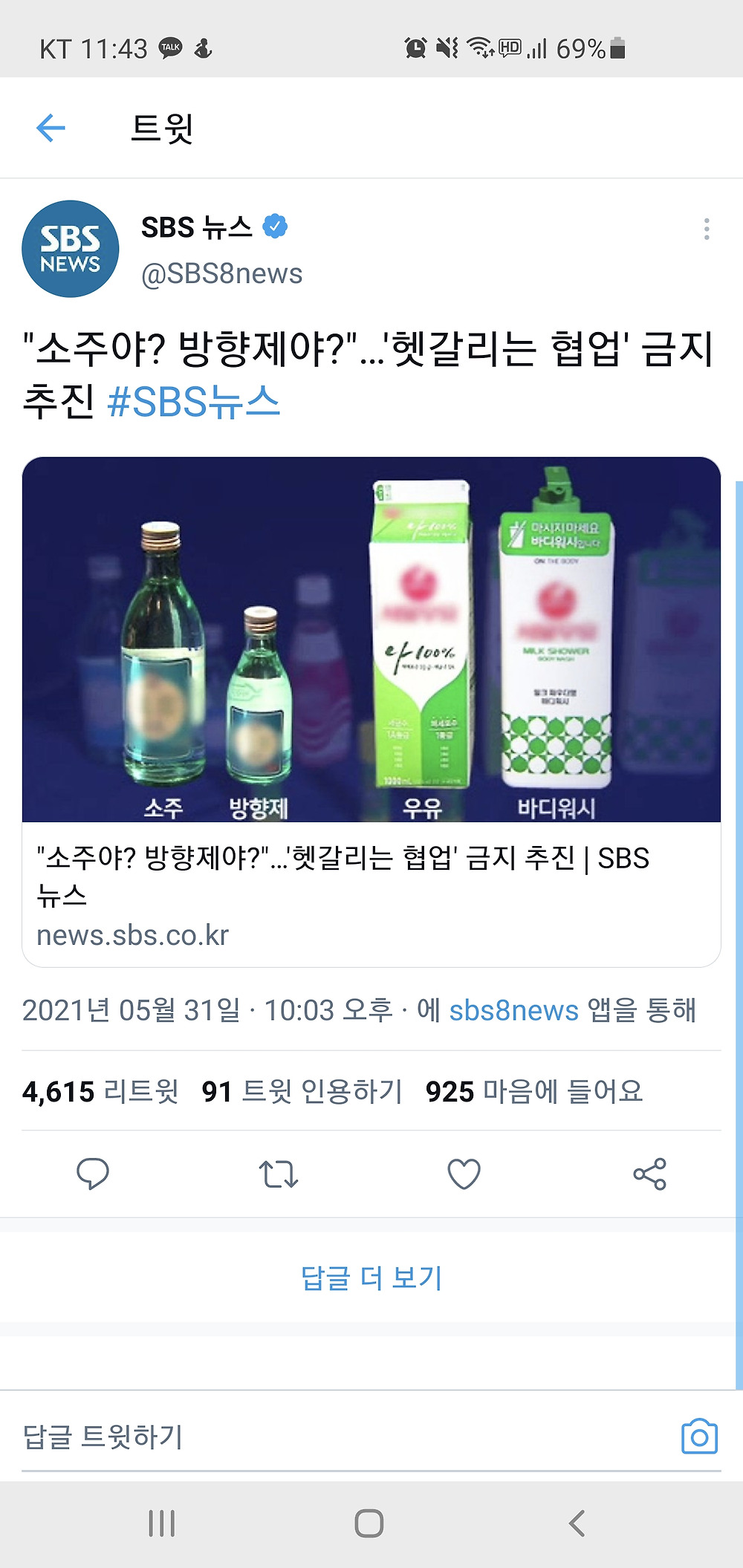This screenshot has width=743, height=1568.
Task: Like the tweet with the heart icon
Action: click(464, 1174)
